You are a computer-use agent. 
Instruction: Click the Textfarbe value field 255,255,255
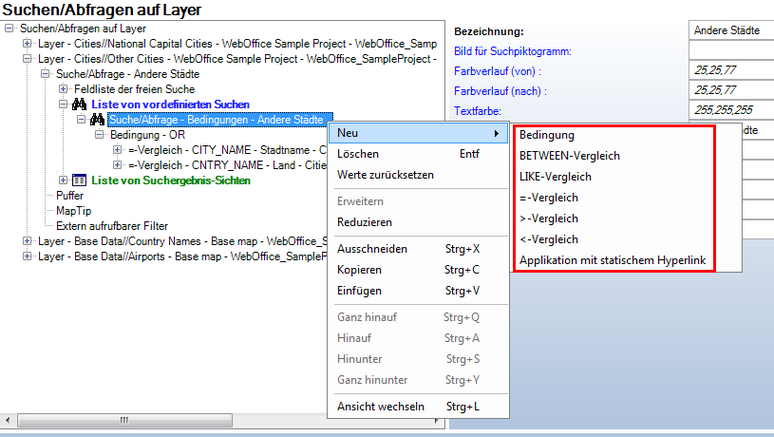(x=730, y=110)
